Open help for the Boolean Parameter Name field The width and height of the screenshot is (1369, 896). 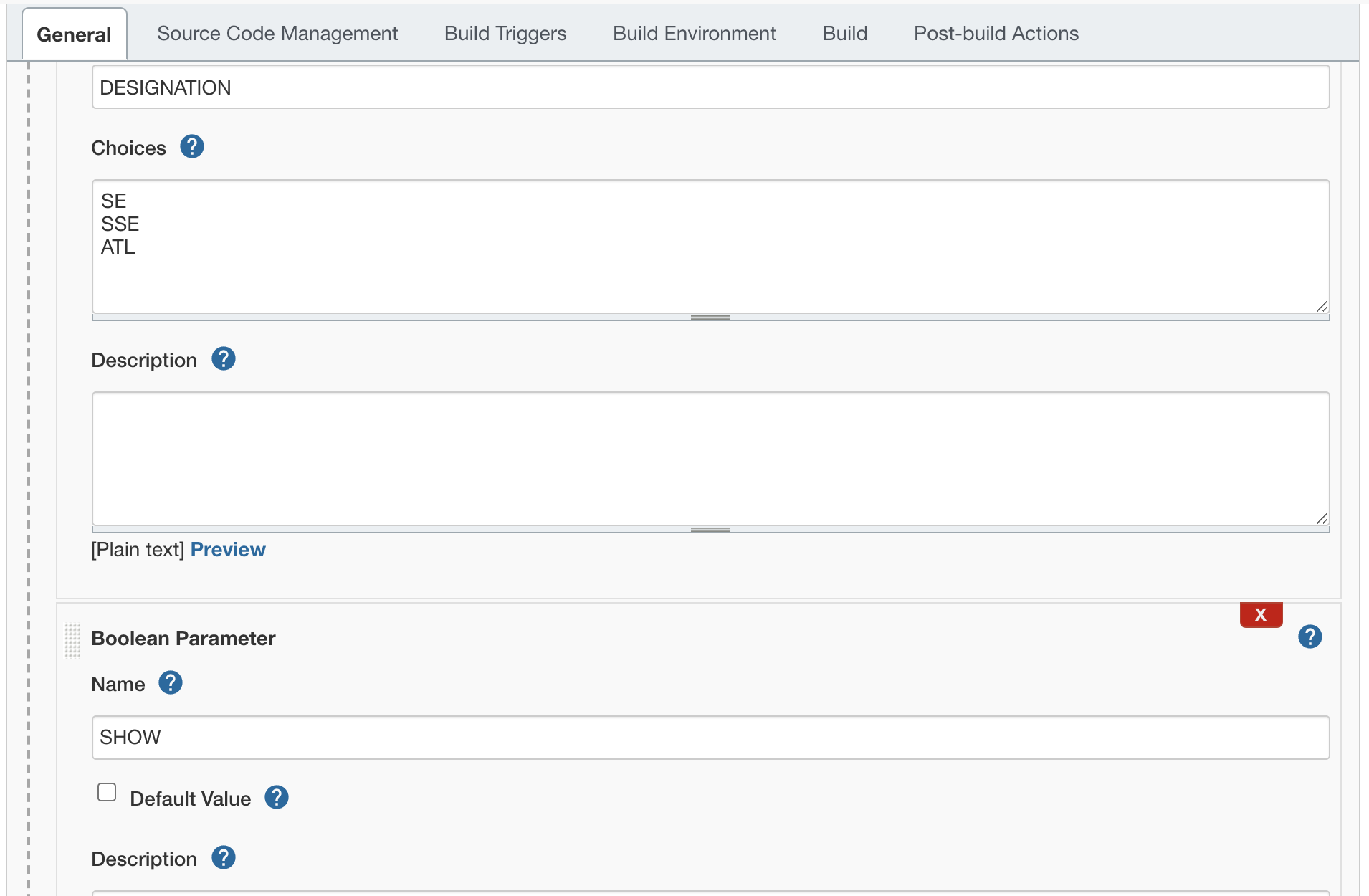(171, 683)
